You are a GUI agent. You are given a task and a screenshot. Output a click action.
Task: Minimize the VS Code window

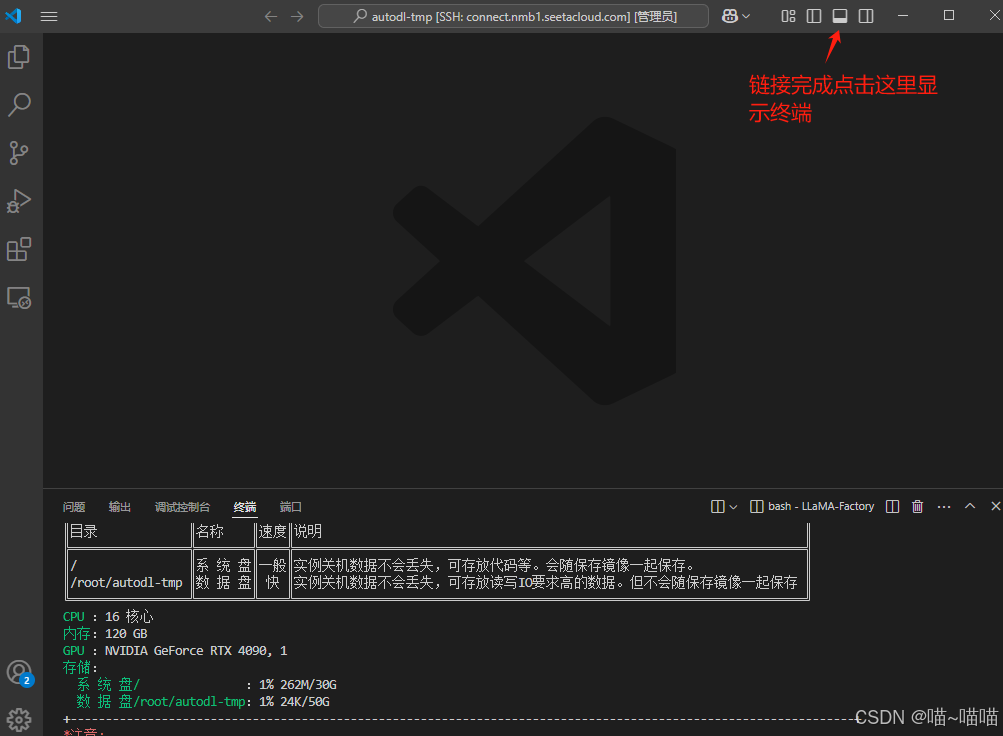click(x=903, y=15)
